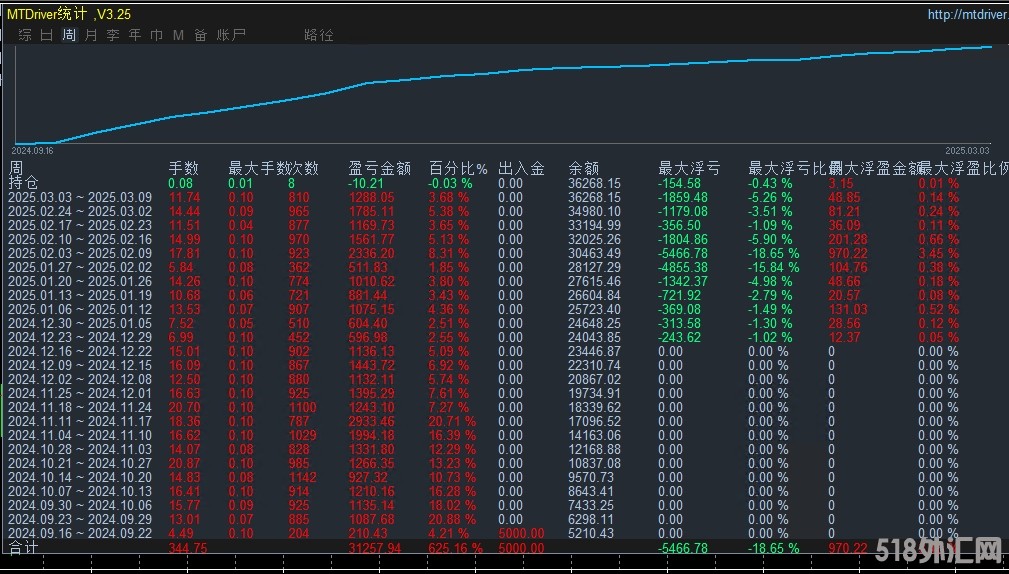Click the total percentage 625.16 %
Screen dimensions: 1009x574
coord(456,549)
